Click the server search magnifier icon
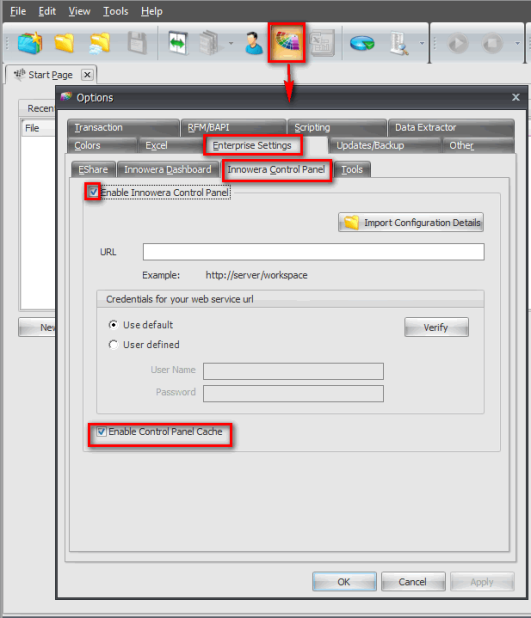The height and width of the screenshot is (618, 531). [399, 43]
